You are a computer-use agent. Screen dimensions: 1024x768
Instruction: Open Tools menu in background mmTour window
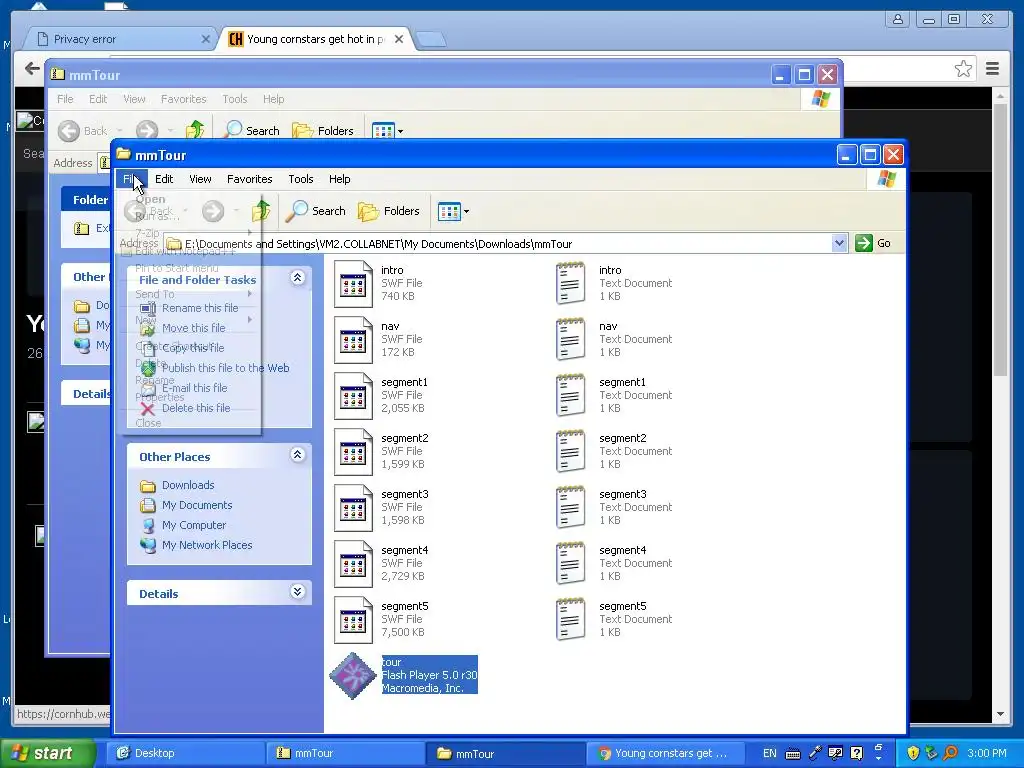(234, 99)
